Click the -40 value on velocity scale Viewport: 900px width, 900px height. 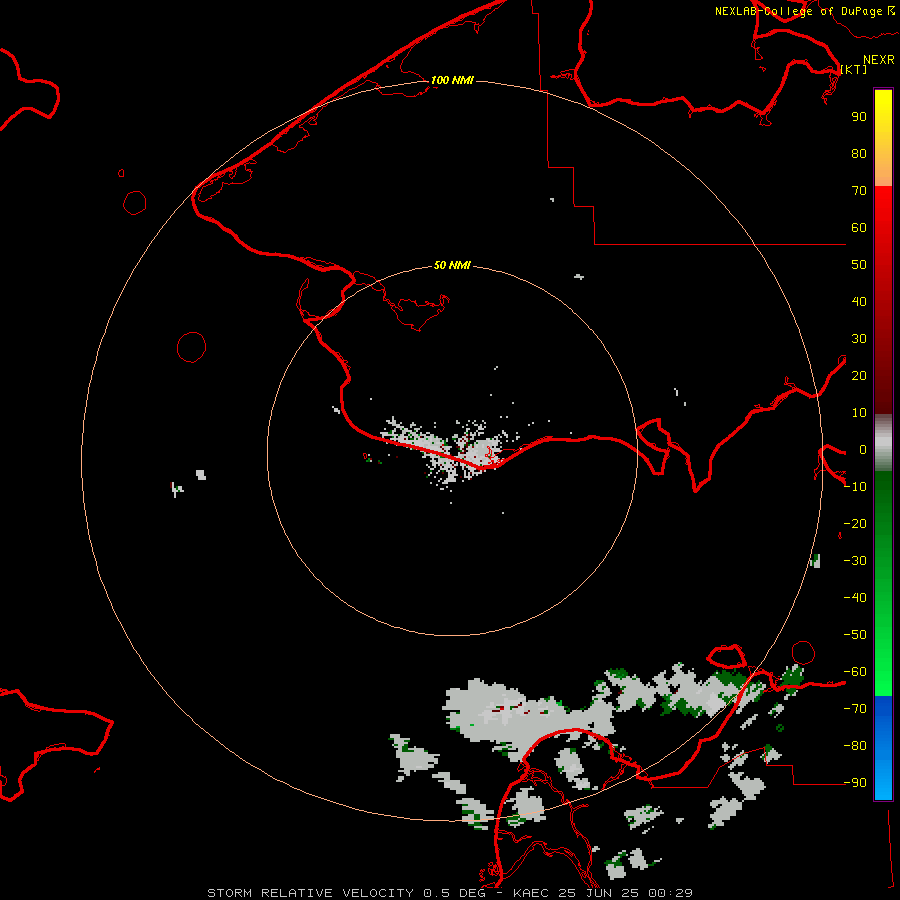(855, 598)
